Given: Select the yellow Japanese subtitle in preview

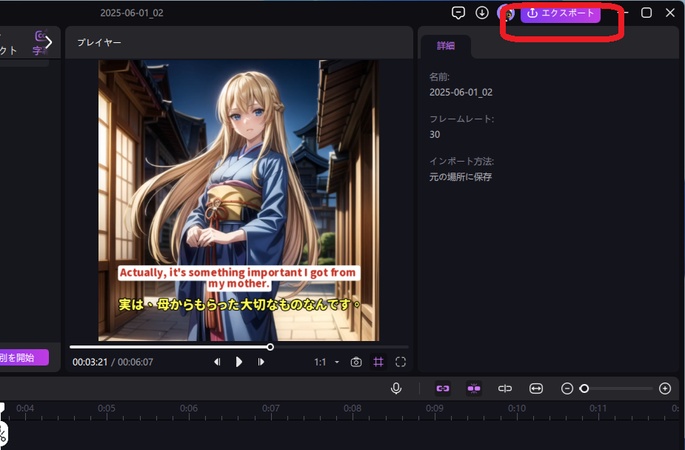Looking at the screenshot, I should 240,304.
